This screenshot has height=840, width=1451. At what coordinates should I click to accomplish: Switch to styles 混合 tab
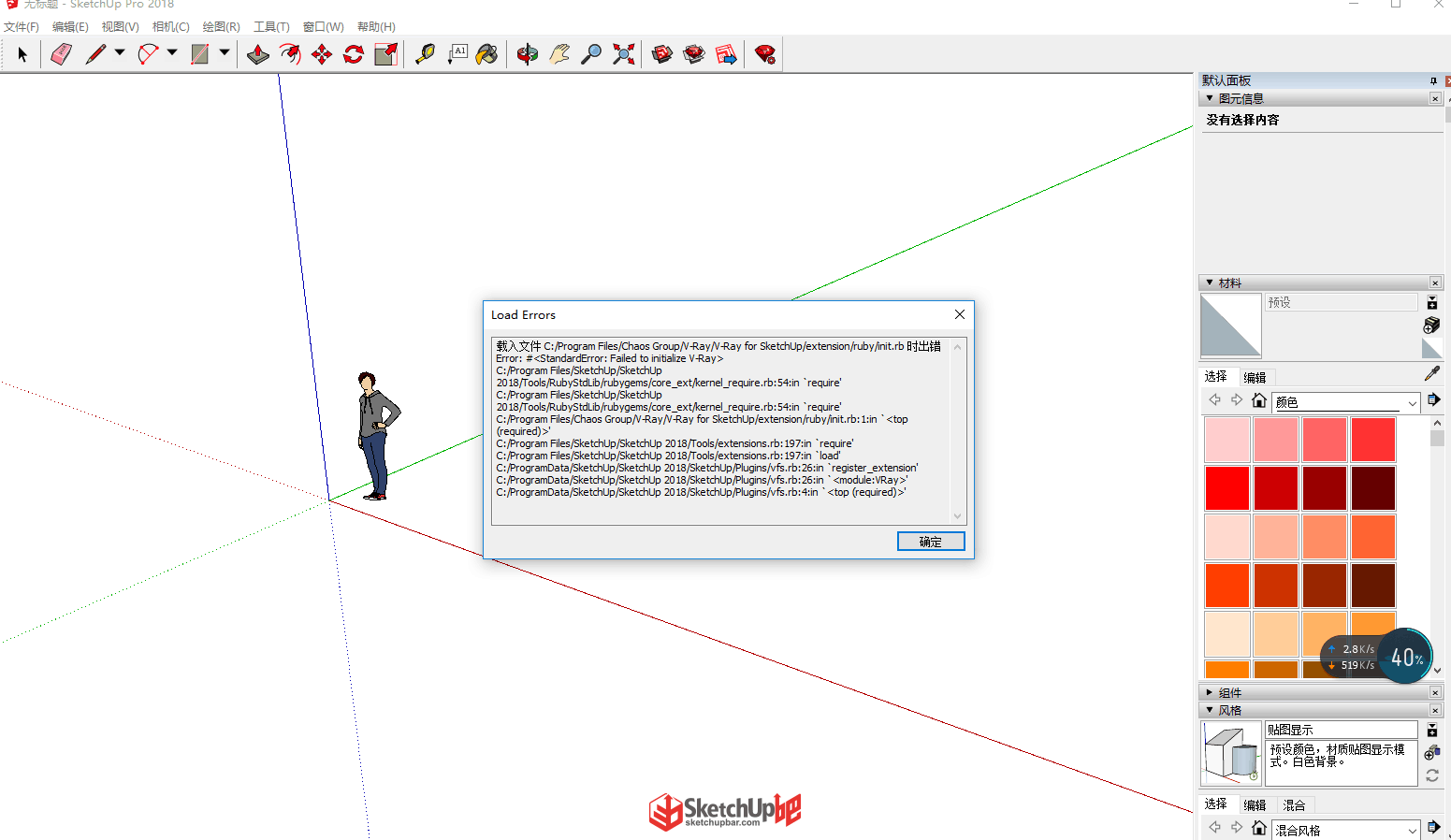1294,804
